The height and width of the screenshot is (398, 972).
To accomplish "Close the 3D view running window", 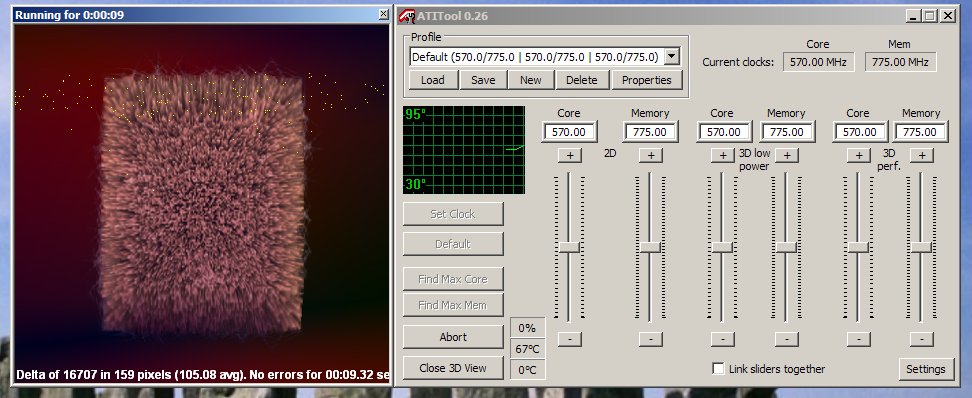I will [384, 14].
